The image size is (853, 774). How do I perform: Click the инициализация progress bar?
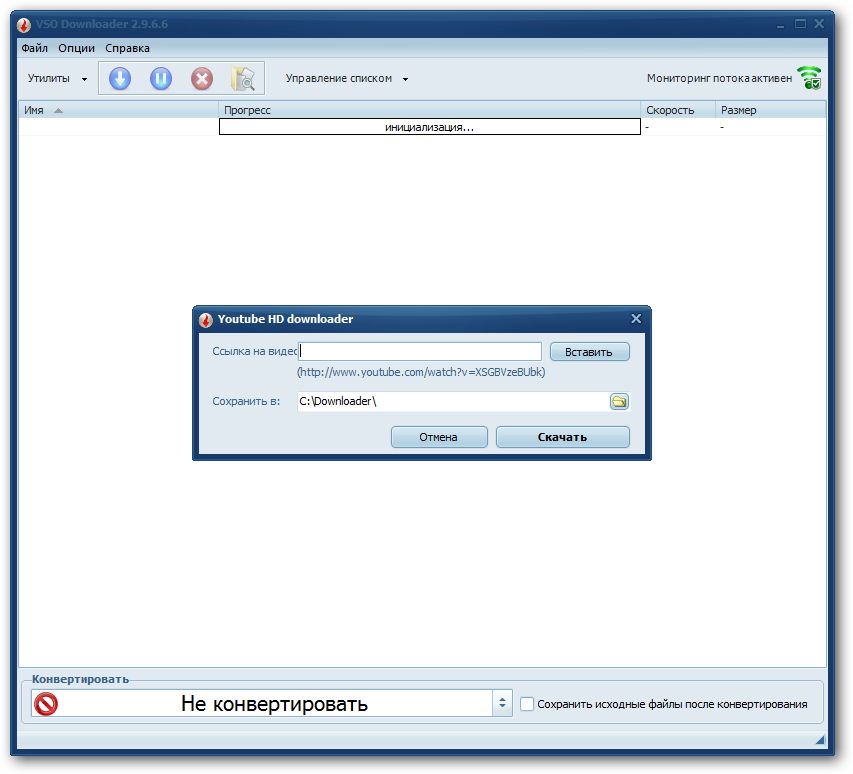[x=430, y=127]
